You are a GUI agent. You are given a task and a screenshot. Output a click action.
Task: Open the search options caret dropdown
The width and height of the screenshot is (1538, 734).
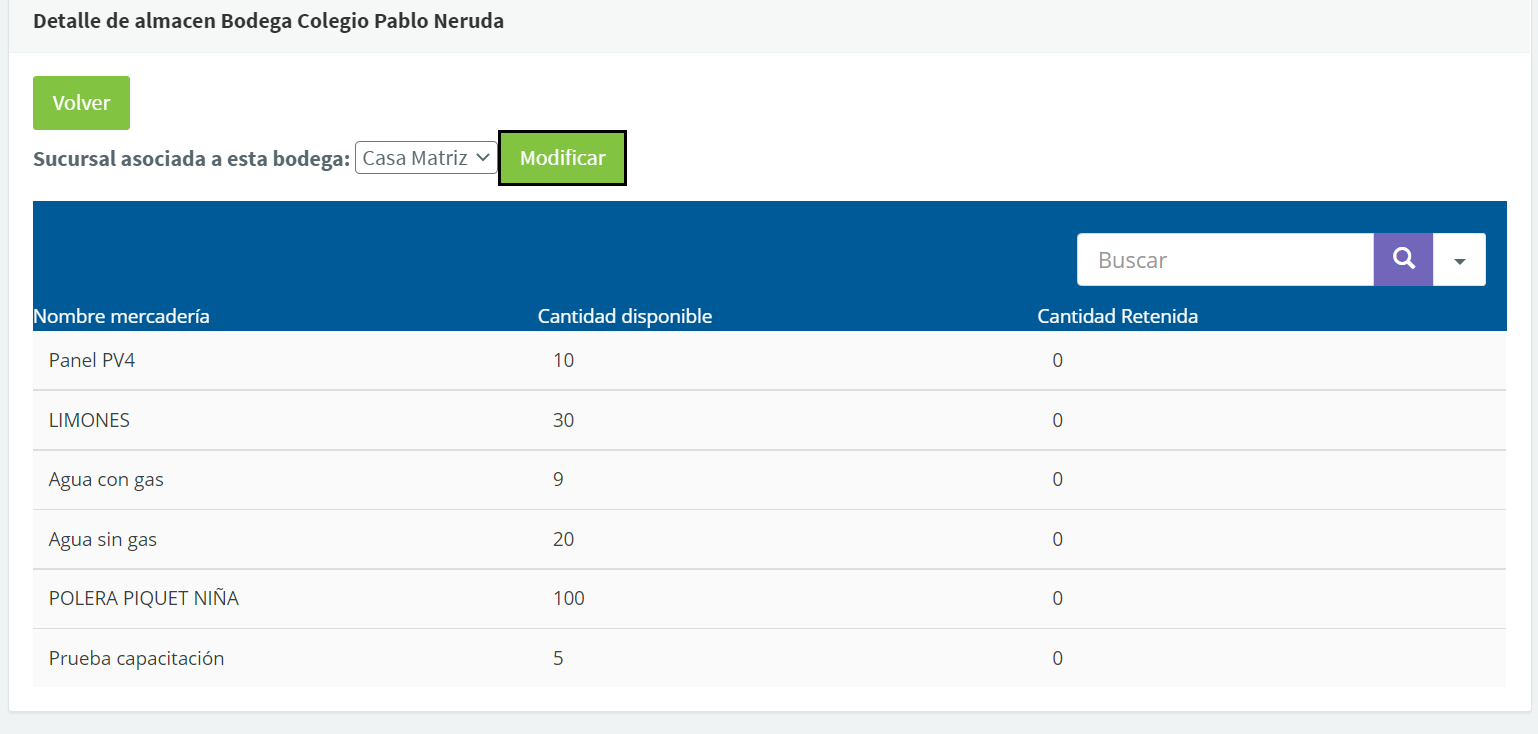pyautogui.click(x=1459, y=260)
